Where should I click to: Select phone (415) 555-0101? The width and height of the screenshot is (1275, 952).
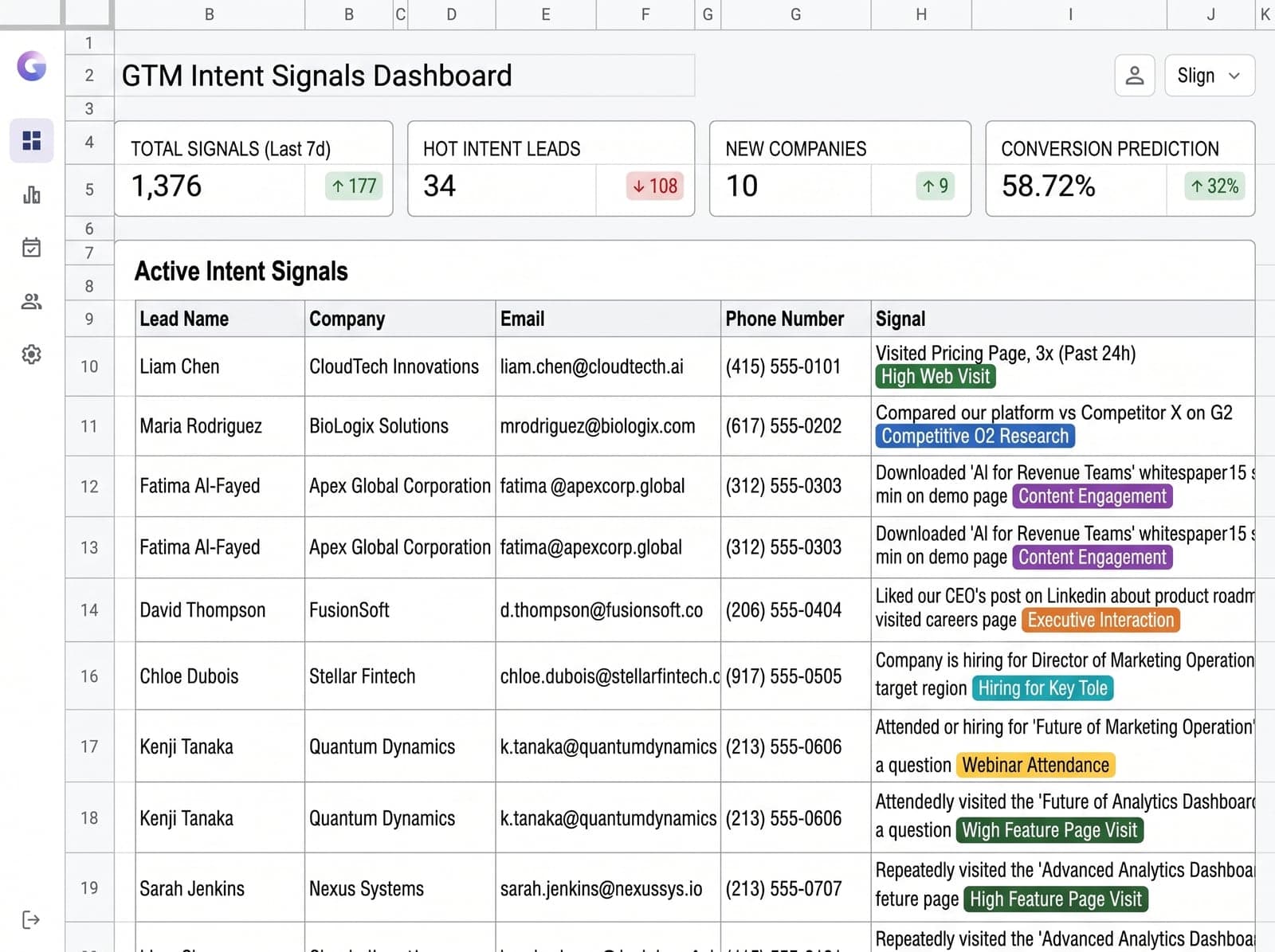(783, 366)
